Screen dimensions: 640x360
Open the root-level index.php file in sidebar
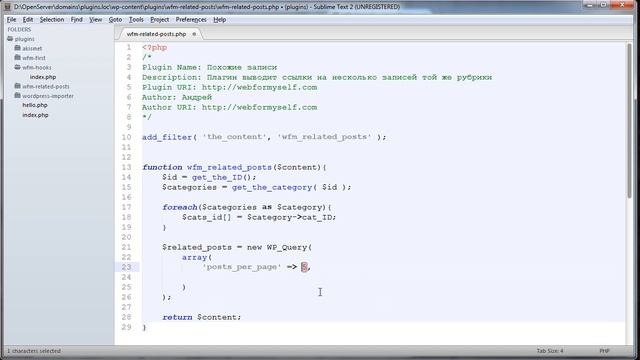point(35,115)
